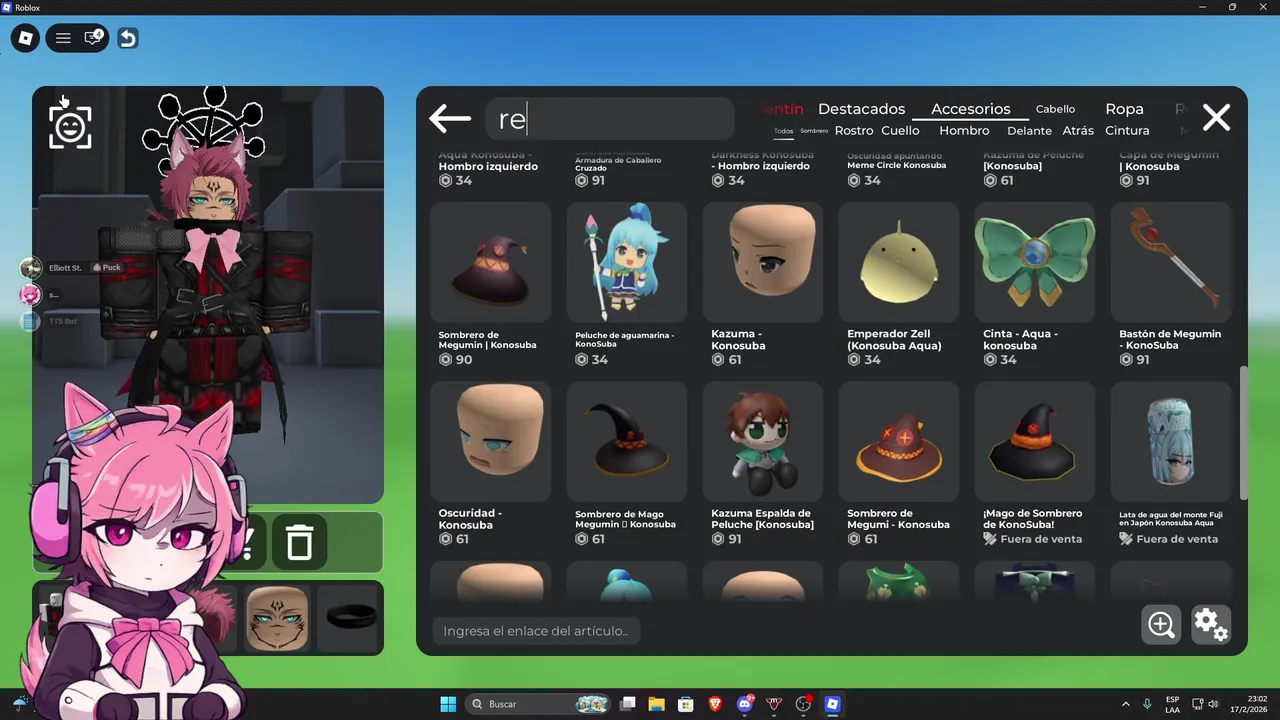Click the Elliott St. player entry
Screen dimensions: 1280x720
(65, 268)
